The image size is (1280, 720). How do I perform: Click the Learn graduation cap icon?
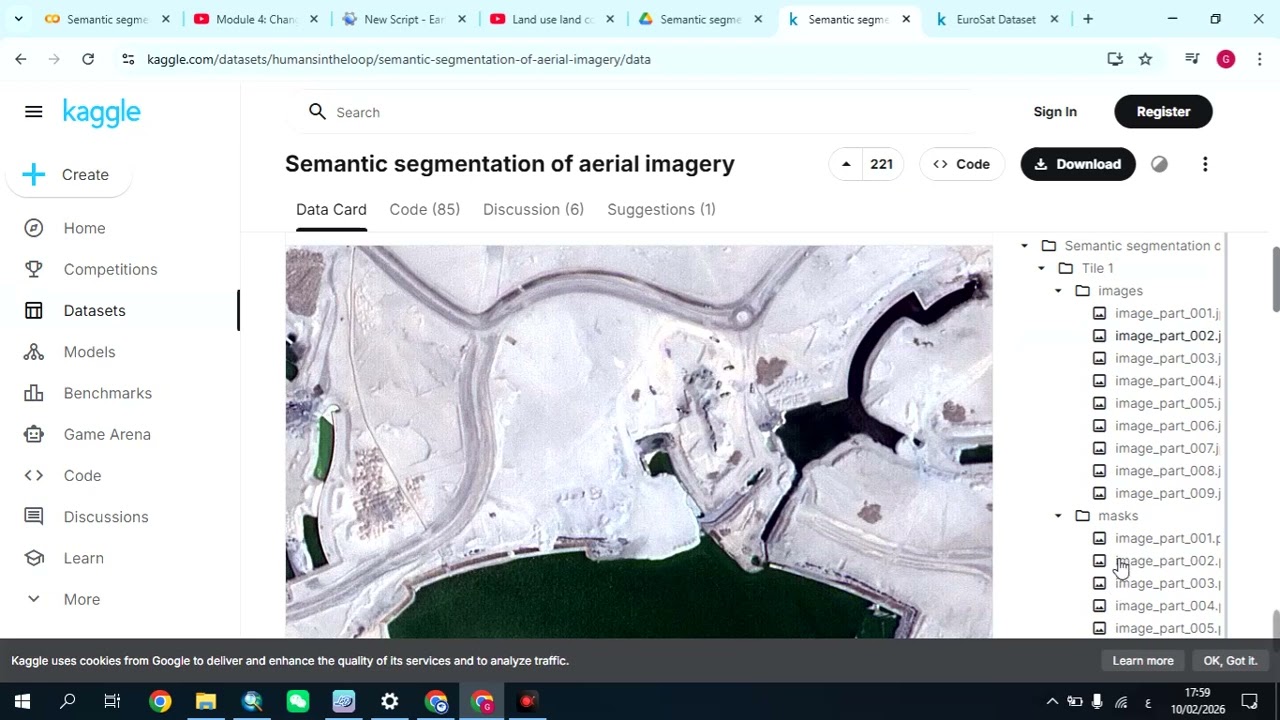(x=34, y=558)
